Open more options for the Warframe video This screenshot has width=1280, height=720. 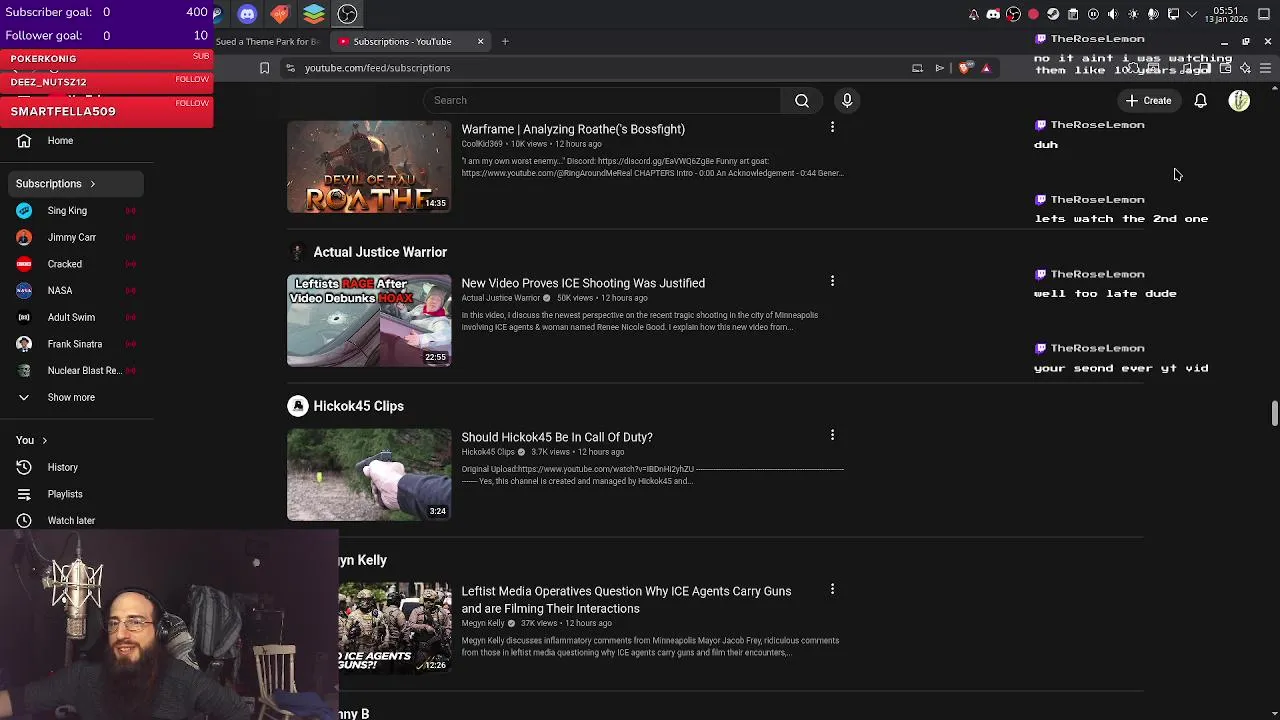point(832,127)
